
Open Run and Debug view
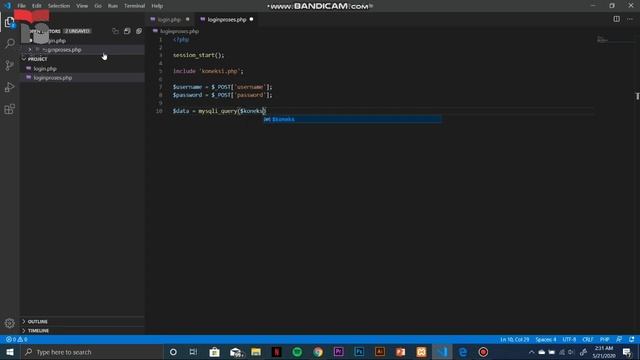(9, 87)
